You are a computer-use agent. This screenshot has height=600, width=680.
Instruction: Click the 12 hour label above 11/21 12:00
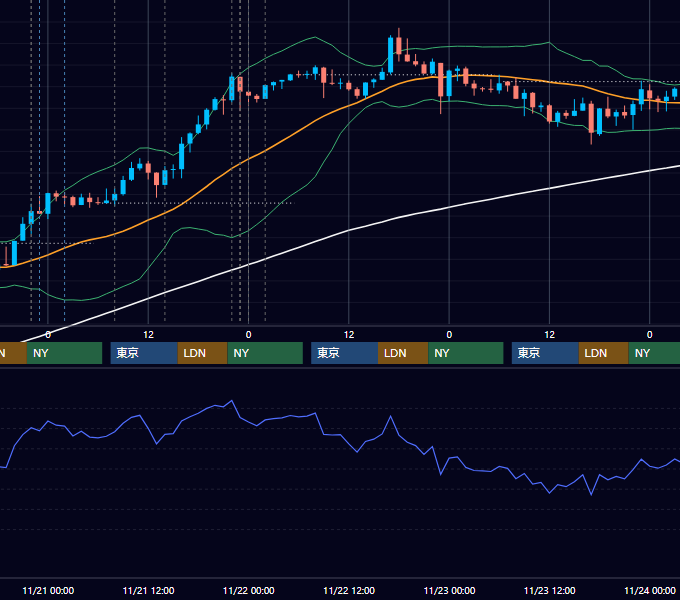click(148, 335)
